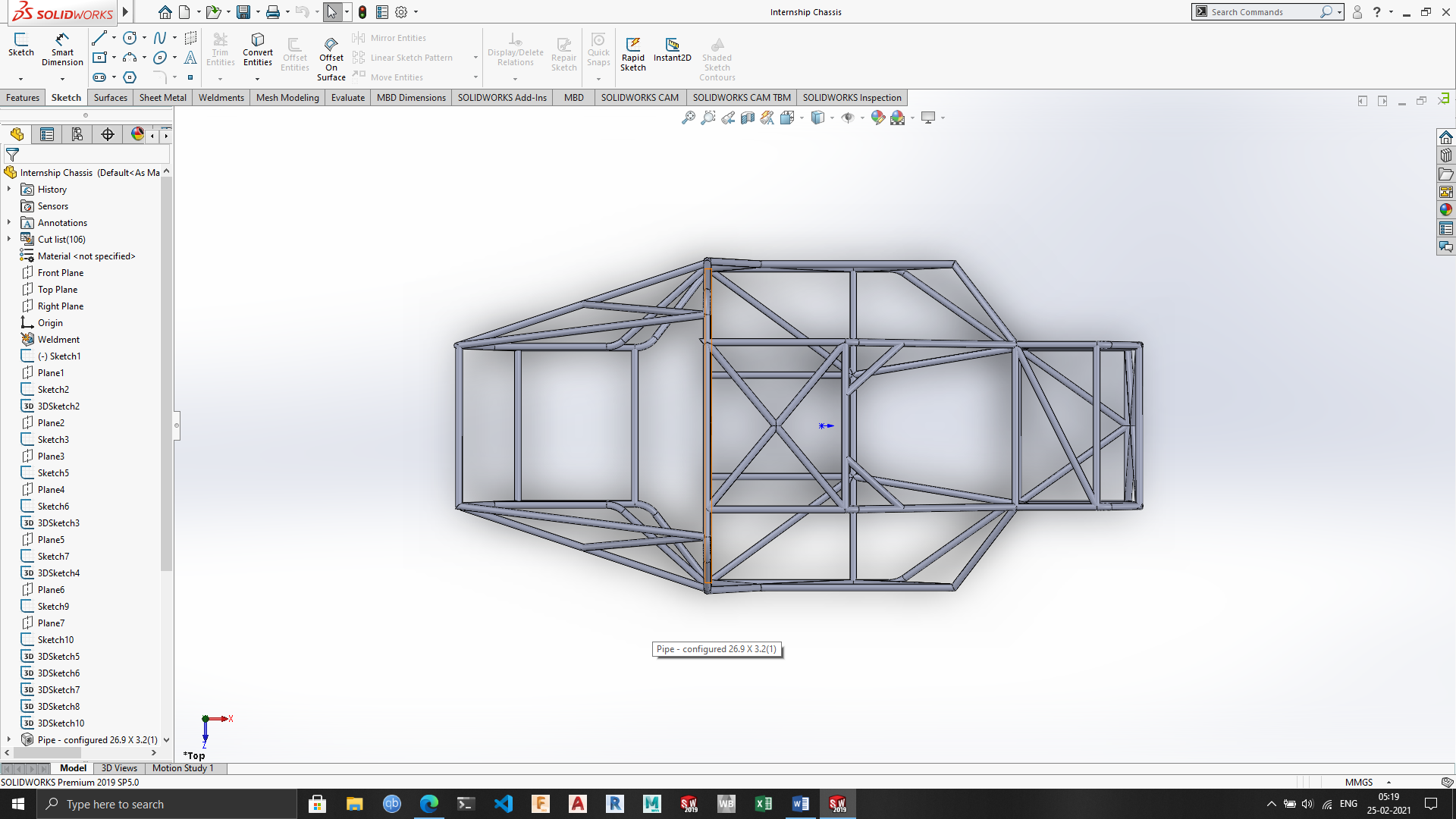Open the DimXpertManager crosshair tab
The width and height of the screenshot is (1456, 819).
coord(108,134)
